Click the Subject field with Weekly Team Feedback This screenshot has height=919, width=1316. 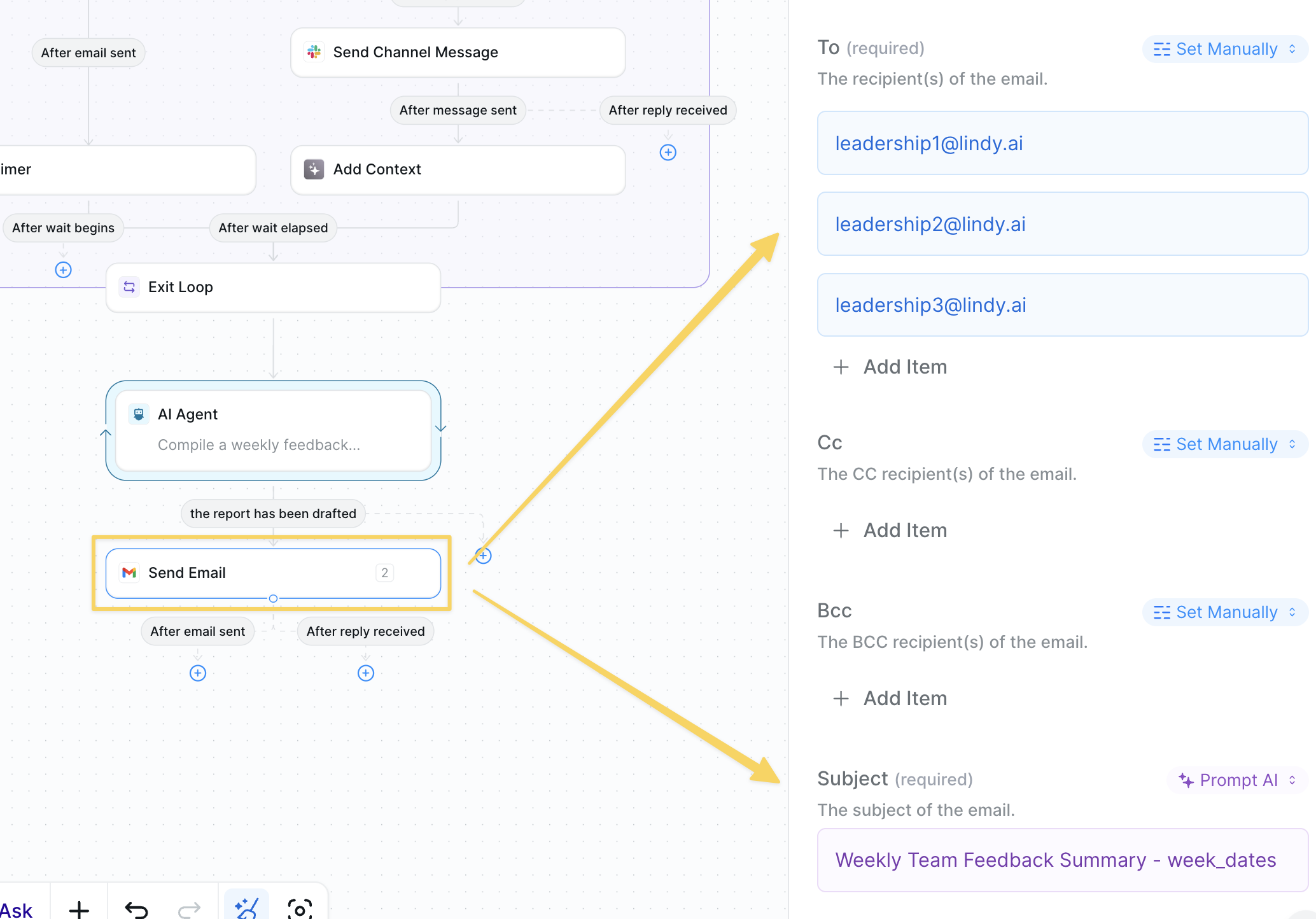(1062, 860)
